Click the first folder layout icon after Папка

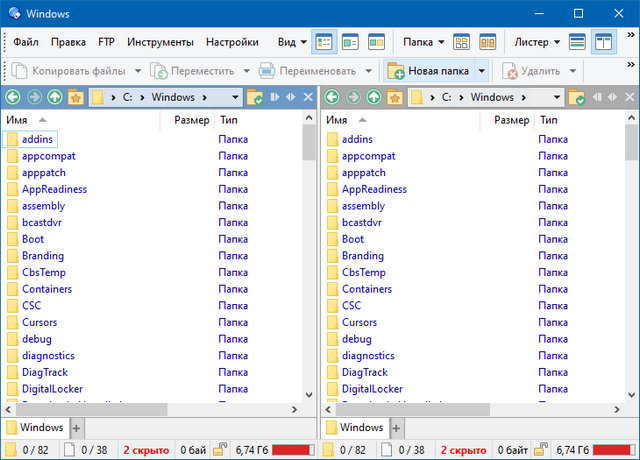tap(461, 42)
